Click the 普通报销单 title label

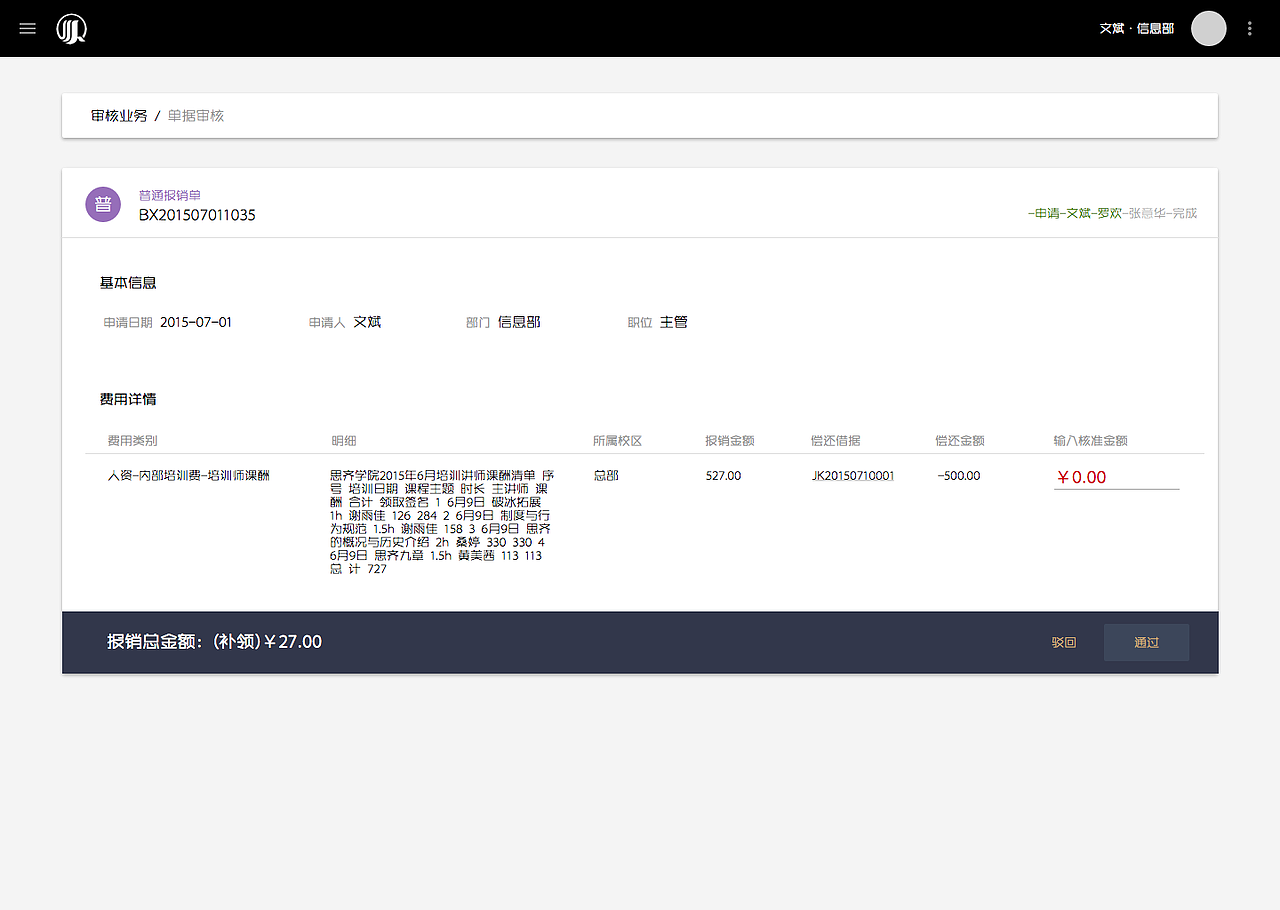point(170,195)
